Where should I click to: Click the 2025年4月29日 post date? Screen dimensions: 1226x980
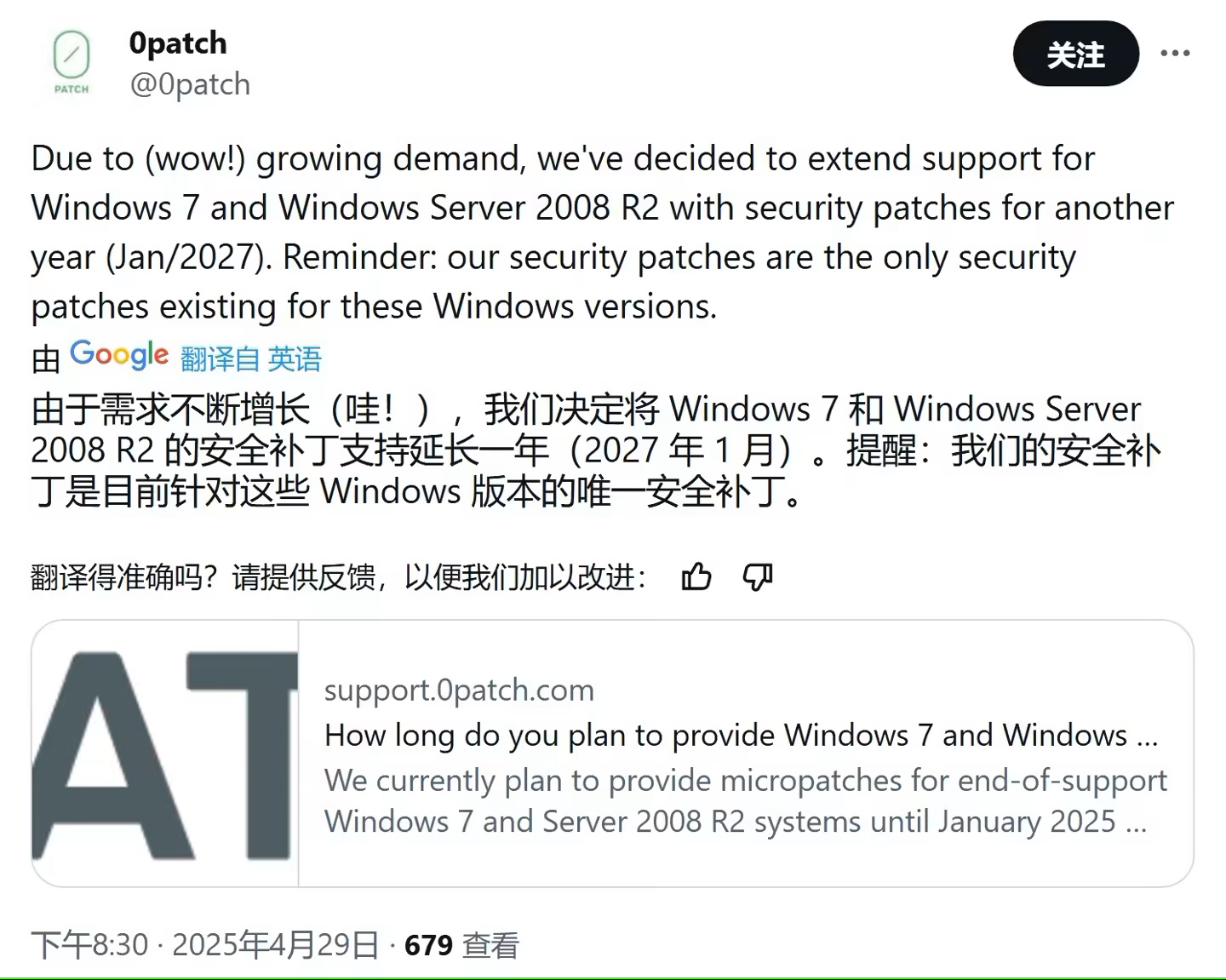point(276,945)
